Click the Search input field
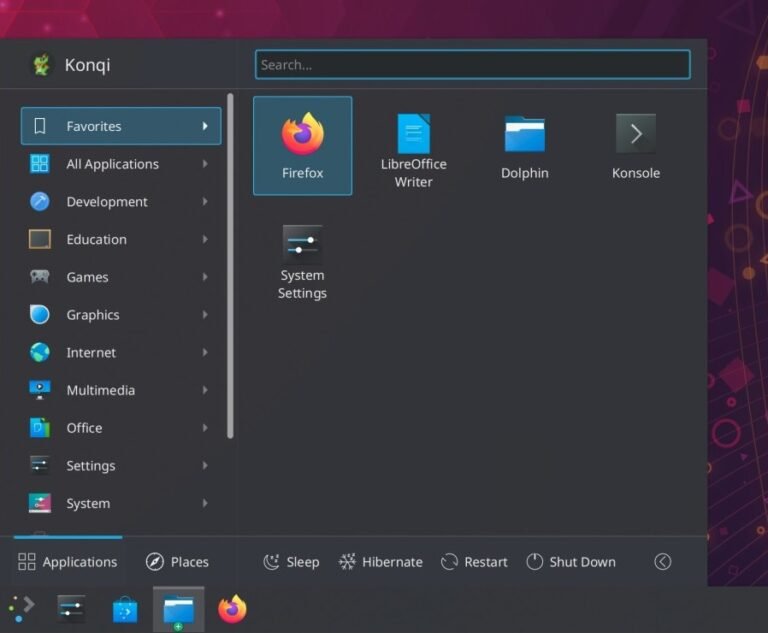The width and height of the screenshot is (768, 633). pos(473,64)
